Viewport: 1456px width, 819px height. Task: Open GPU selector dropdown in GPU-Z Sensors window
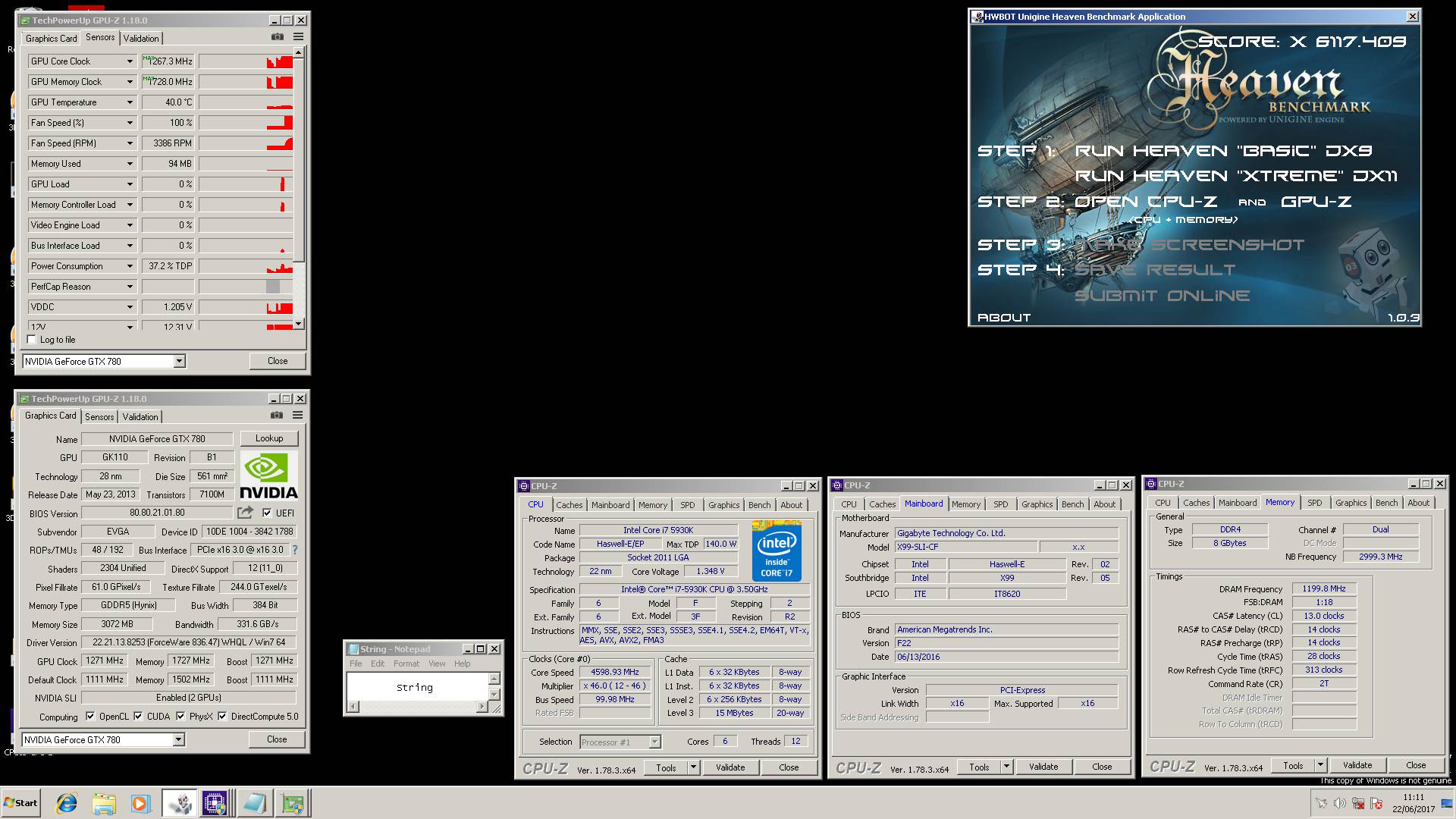pyautogui.click(x=180, y=362)
